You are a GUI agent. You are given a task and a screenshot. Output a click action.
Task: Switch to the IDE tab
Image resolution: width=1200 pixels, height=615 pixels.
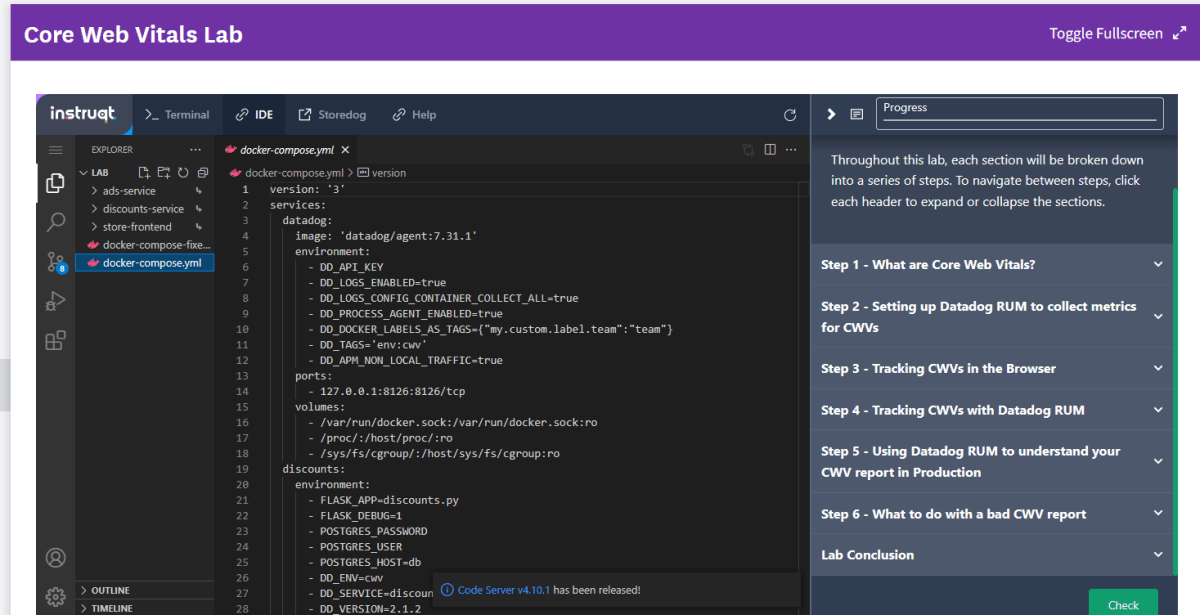click(254, 115)
